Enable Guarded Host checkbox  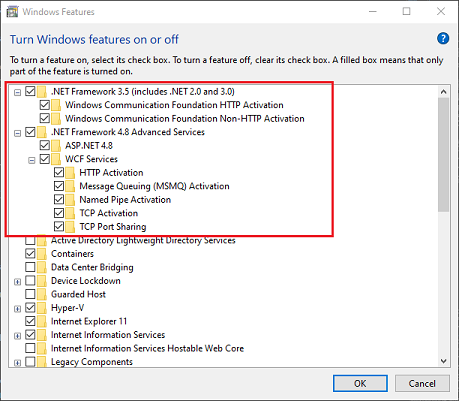[30, 294]
